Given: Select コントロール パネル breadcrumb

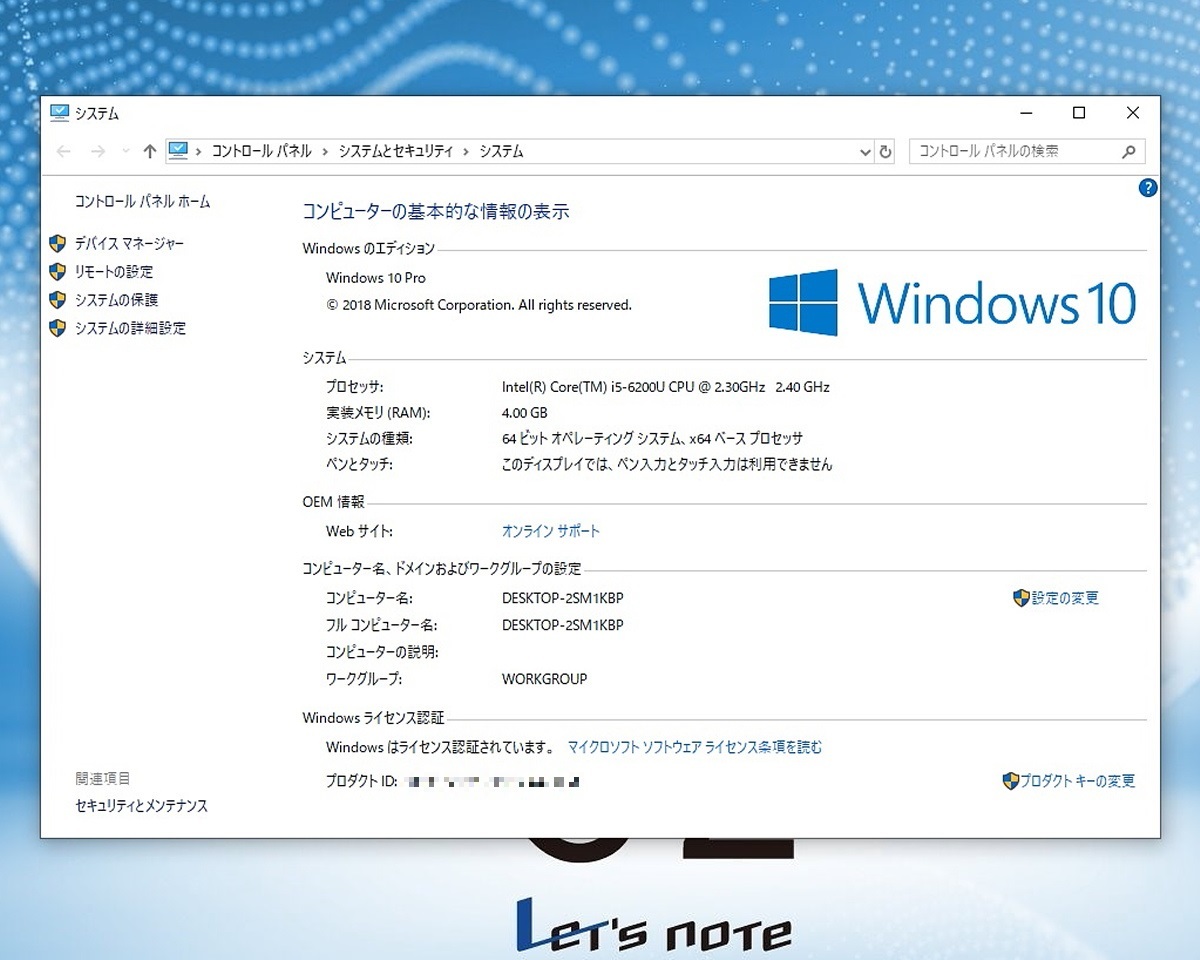Looking at the screenshot, I should click(262, 151).
